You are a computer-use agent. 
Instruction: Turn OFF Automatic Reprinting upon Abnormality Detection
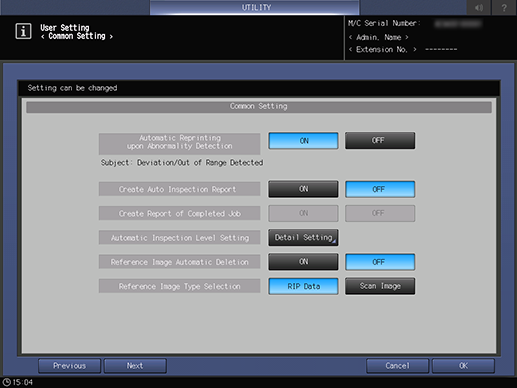(380, 141)
